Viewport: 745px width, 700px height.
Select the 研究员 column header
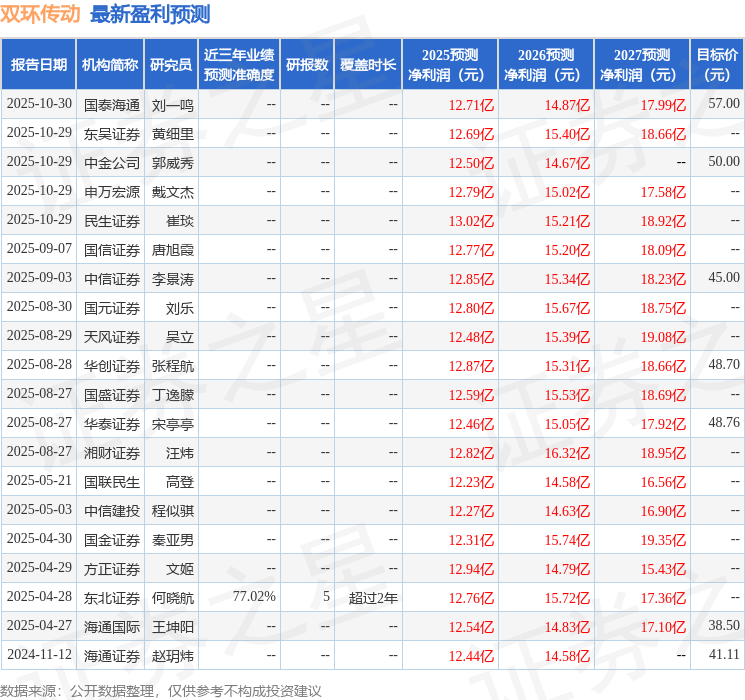point(171,65)
